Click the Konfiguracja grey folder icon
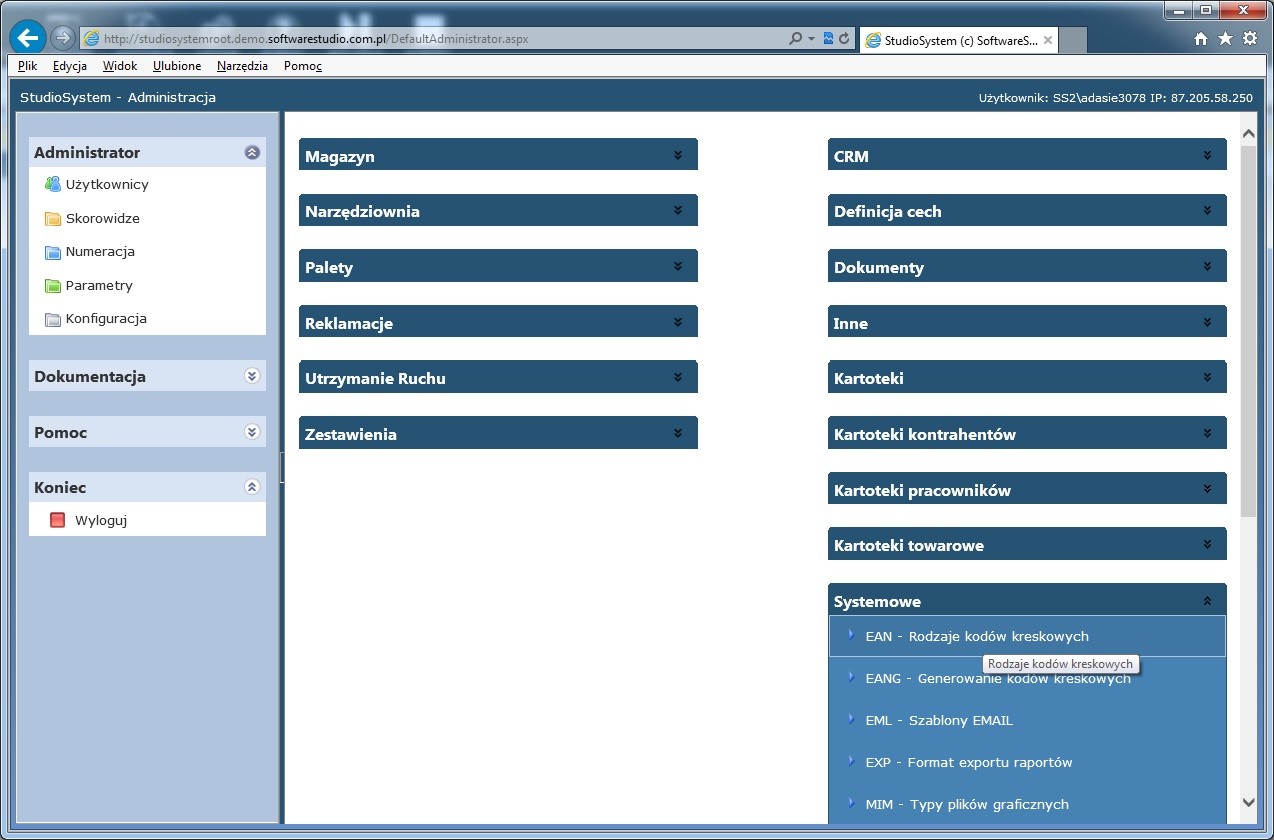1274x840 pixels. 53,319
